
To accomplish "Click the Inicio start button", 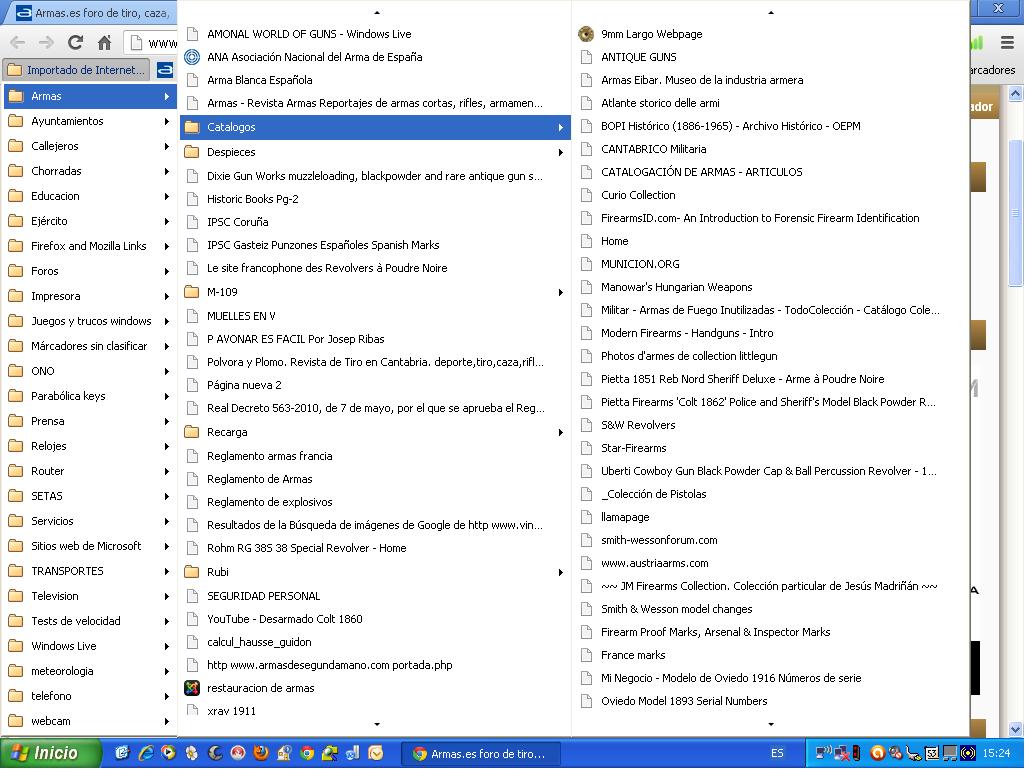I will [50, 753].
